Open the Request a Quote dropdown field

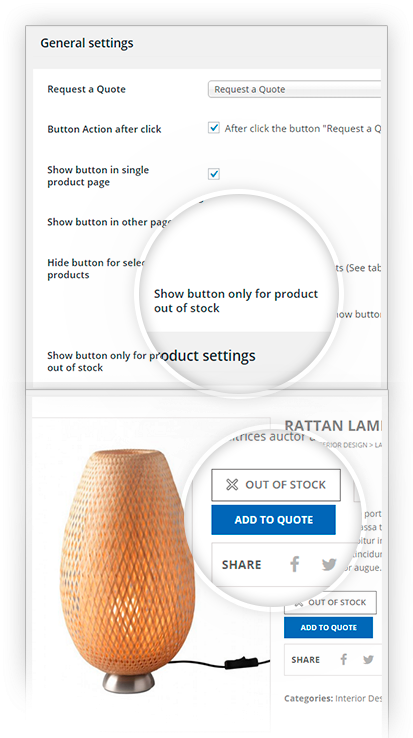[x=294, y=89]
